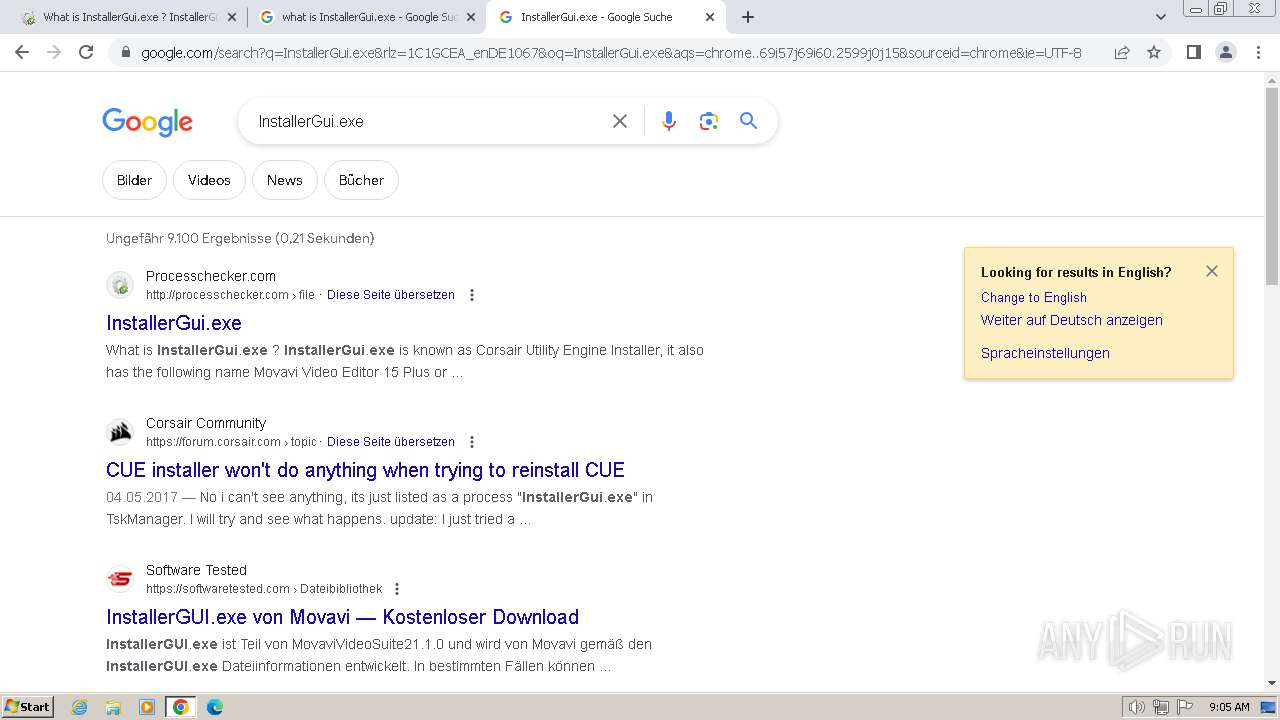The height and width of the screenshot is (720, 1280).
Task: Open the InstallerGui.exe Processchecker result
Action: pos(174,323)
